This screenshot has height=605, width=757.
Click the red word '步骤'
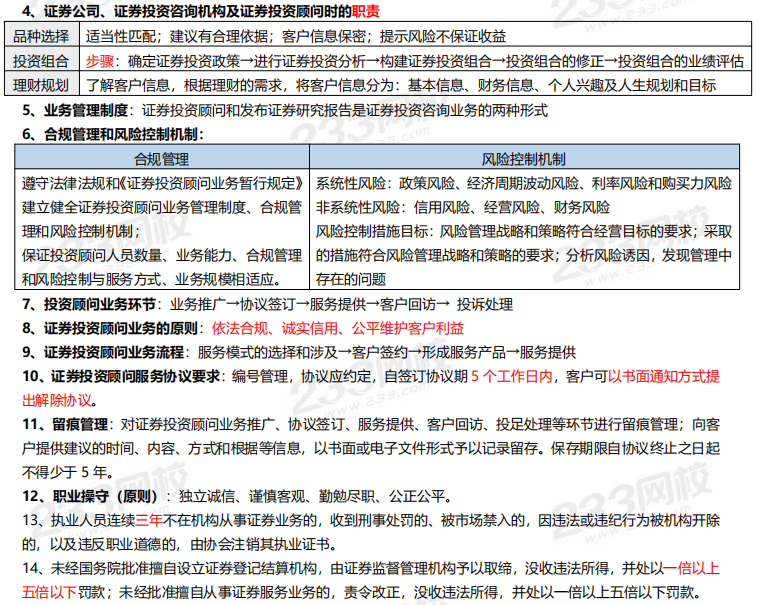(x=100, y=61)
